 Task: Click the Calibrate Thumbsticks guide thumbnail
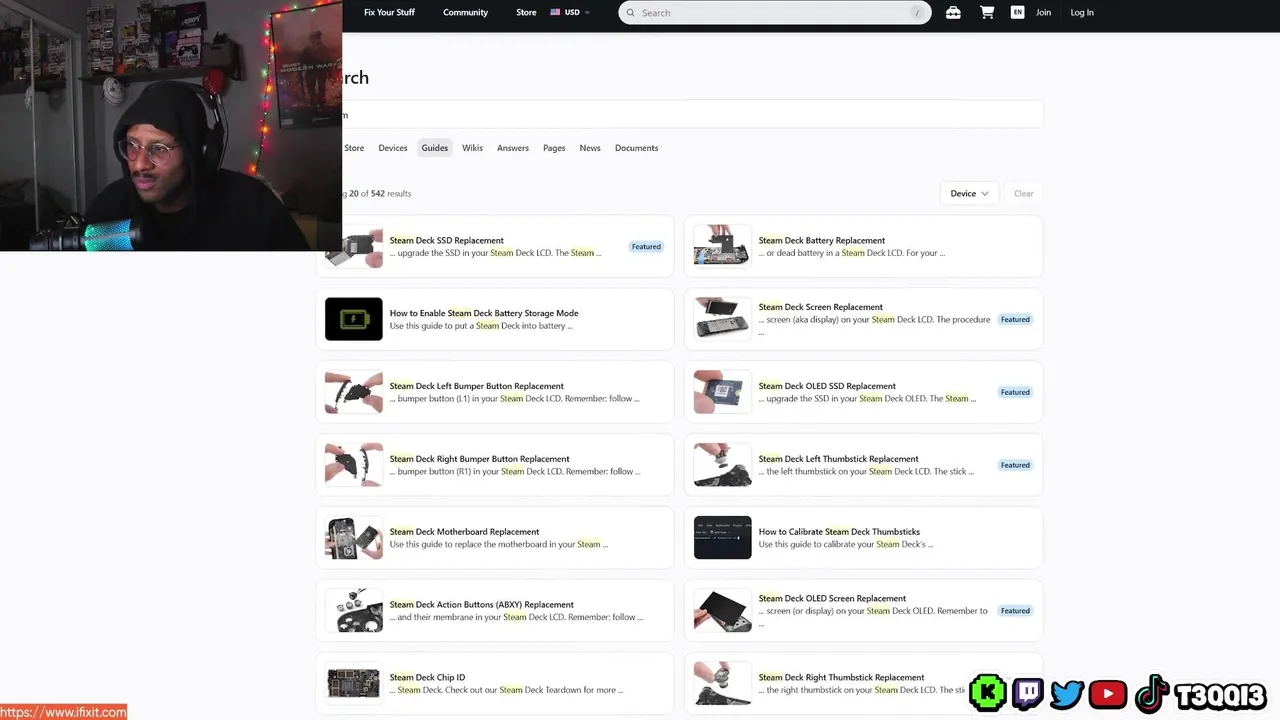[722, 538]
